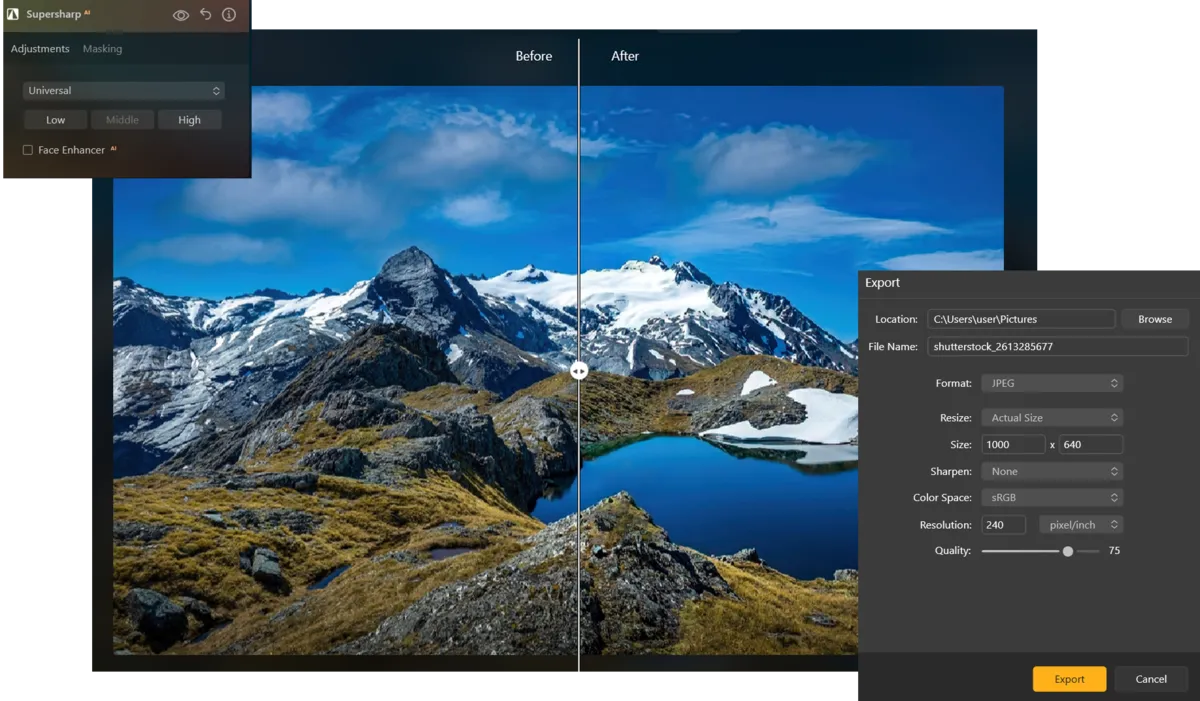The height and width of the screenshot is (701, 1200).
Task: Click the File Name field showing shutterstock_2613285677
Action: coord(1057,346)
